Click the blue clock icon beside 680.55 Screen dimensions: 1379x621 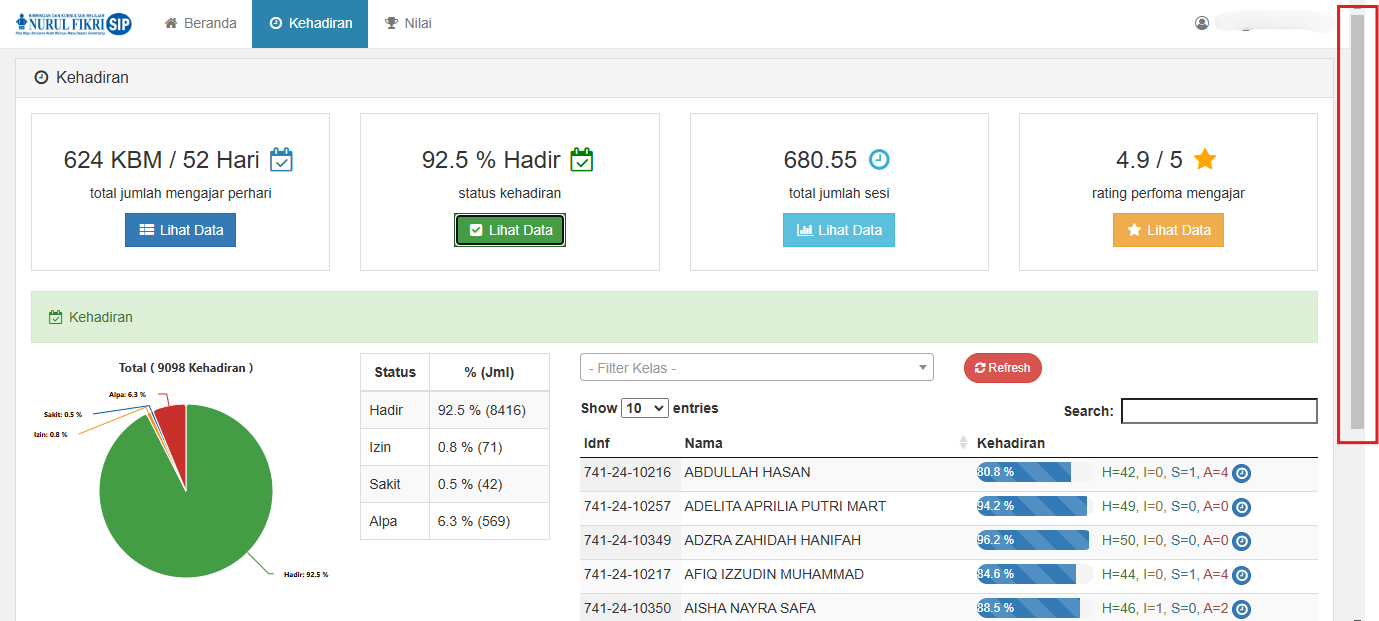[879, 159]
